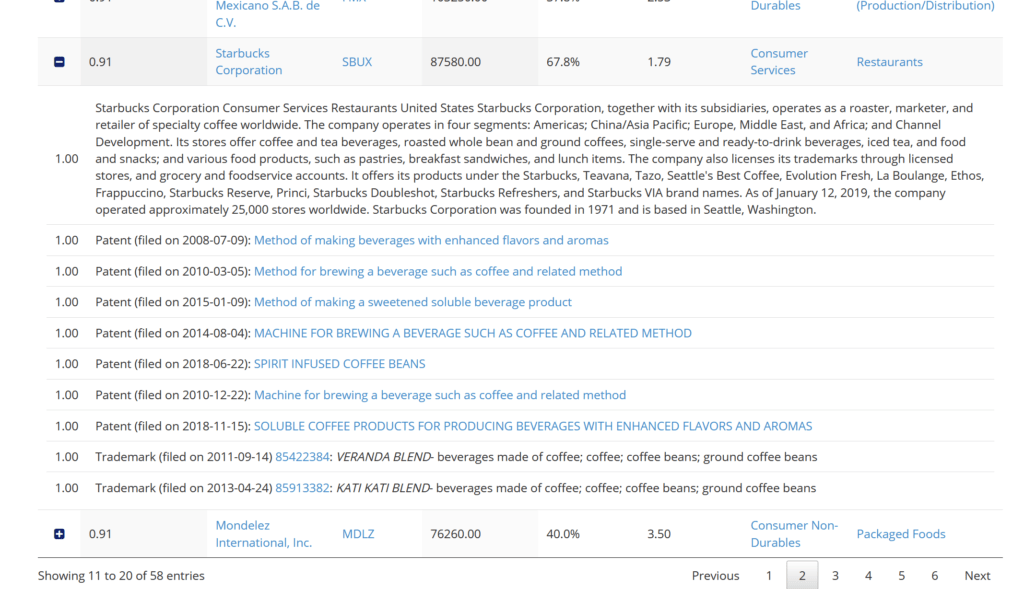Click the KATI KATI BLEND trademark description
This screenshot has height=589, width=1024.
pos(576,488)
